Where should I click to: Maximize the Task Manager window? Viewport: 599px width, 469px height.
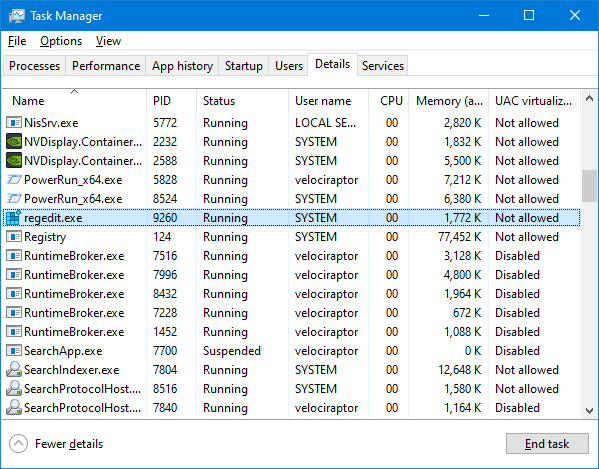coord(529,15)
